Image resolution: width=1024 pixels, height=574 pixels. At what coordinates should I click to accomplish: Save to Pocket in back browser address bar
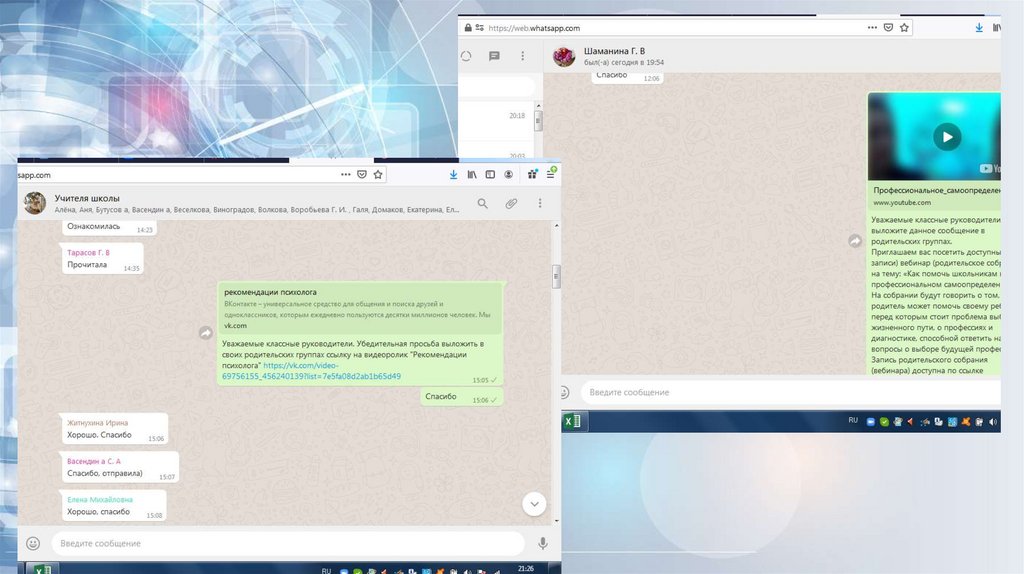tap(888, 27)
